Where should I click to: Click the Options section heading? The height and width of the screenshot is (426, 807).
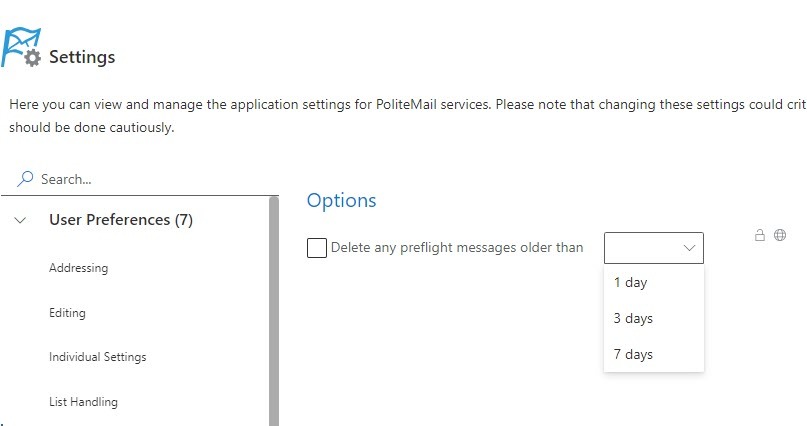point(341,200)
